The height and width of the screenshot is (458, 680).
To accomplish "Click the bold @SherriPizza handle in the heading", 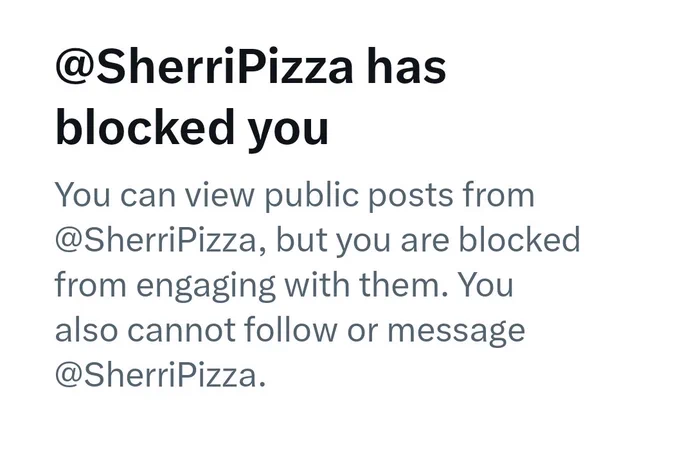I will [x=204, y=68].
